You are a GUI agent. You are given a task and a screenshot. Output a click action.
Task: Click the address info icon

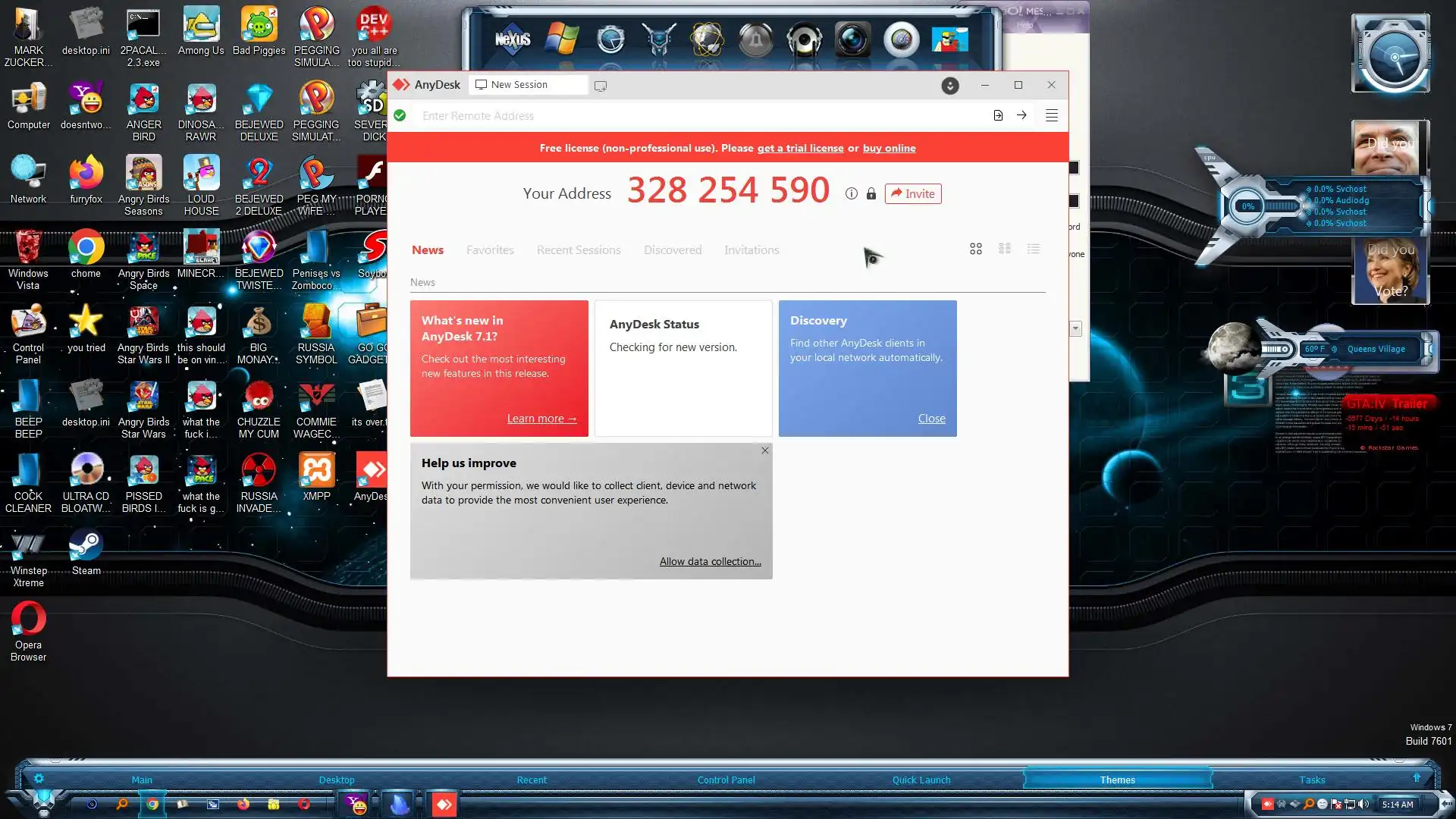[x=851, y=194]
